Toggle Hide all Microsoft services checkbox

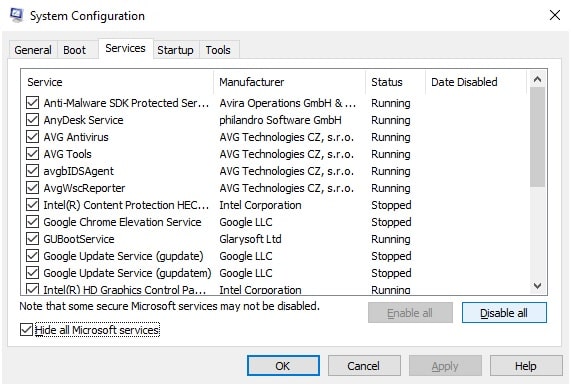(26, 330)
